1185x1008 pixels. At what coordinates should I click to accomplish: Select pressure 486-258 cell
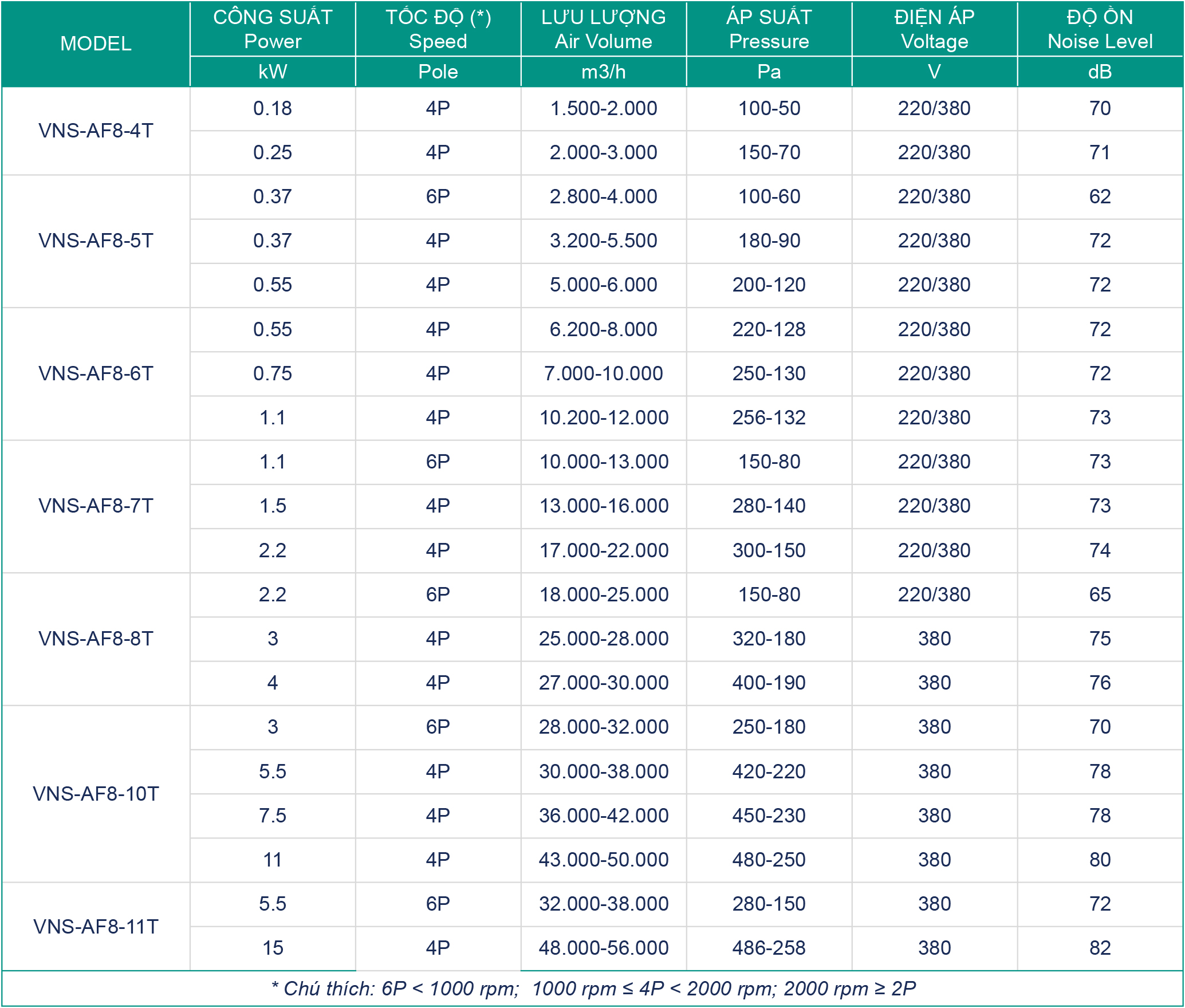(x=769, y=948)
